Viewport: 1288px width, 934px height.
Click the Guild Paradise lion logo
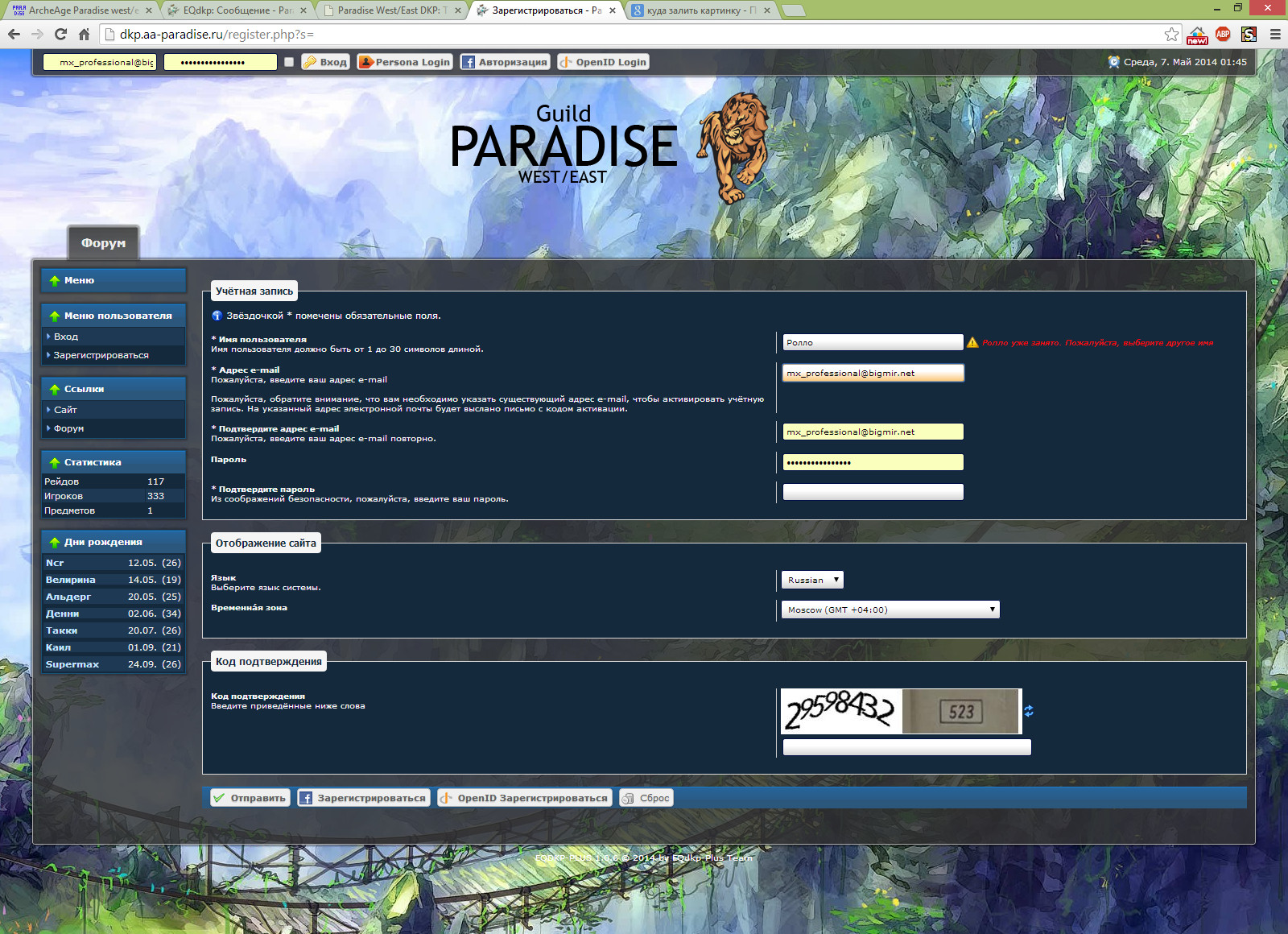pyautogui.click(x=609, y=147)
